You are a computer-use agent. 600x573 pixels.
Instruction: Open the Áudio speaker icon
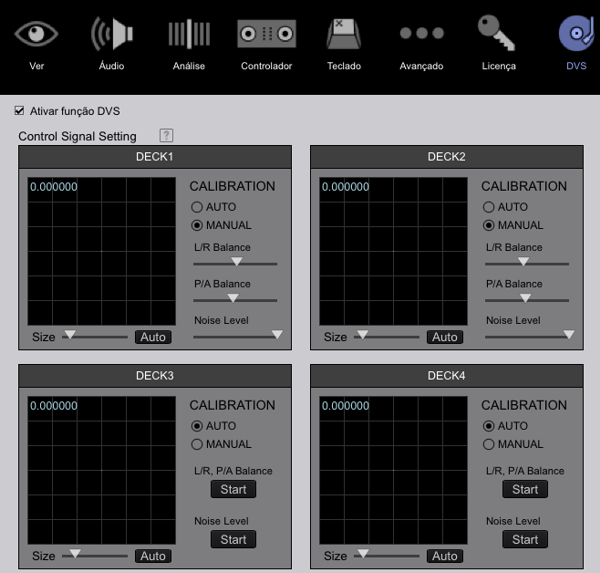tap(112, 34)
